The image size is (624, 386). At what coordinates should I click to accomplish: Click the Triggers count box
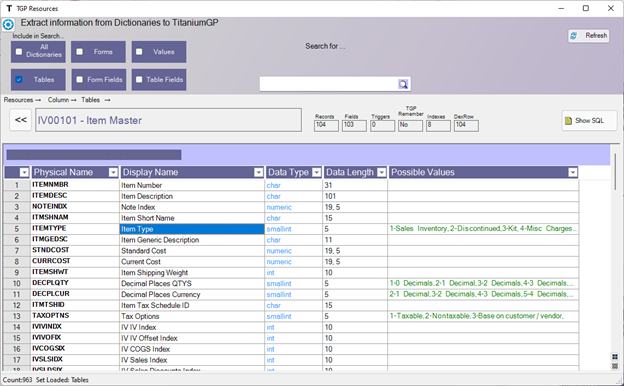tap(382, 125)
